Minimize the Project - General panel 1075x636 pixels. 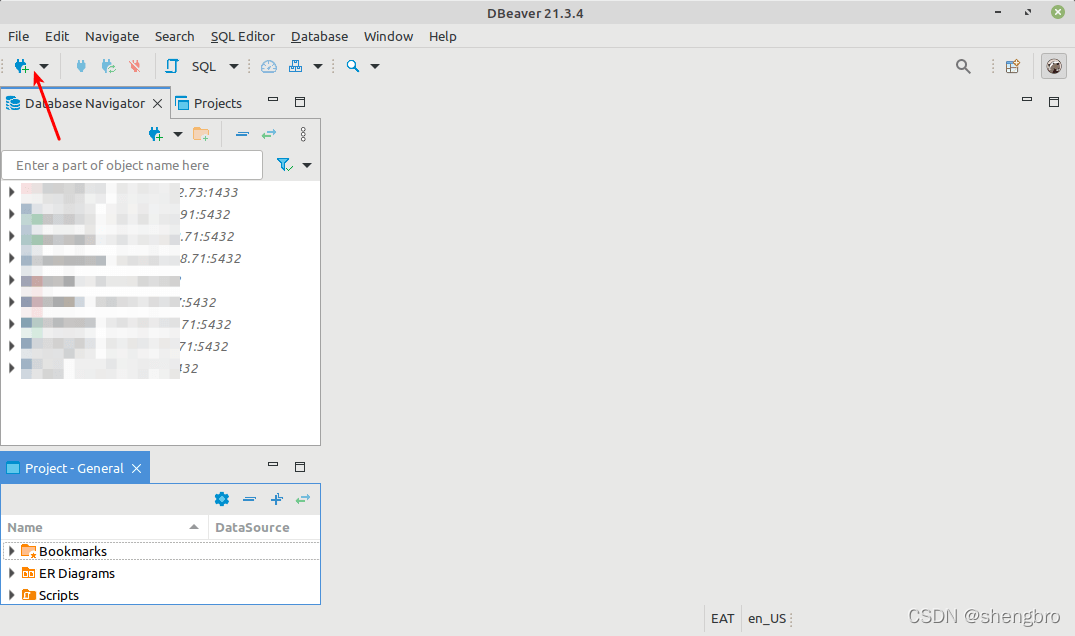pyautogui.click(x=273, y=465)
